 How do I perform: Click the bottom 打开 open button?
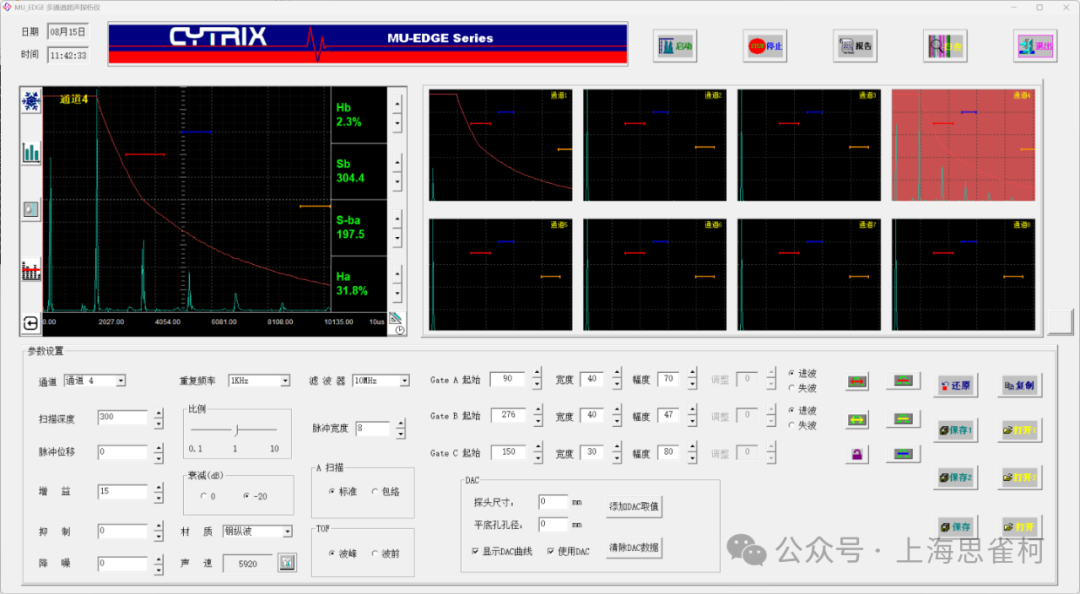click(1019, 526)
